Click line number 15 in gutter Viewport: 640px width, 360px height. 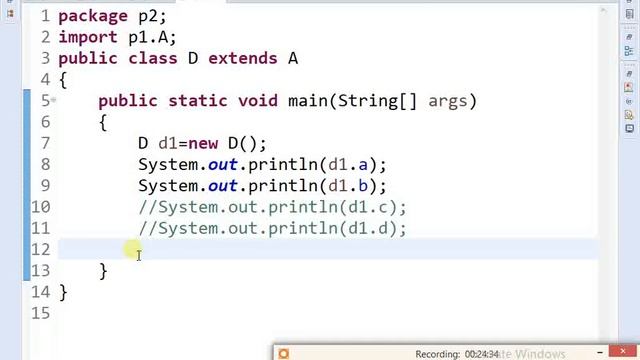41,313
